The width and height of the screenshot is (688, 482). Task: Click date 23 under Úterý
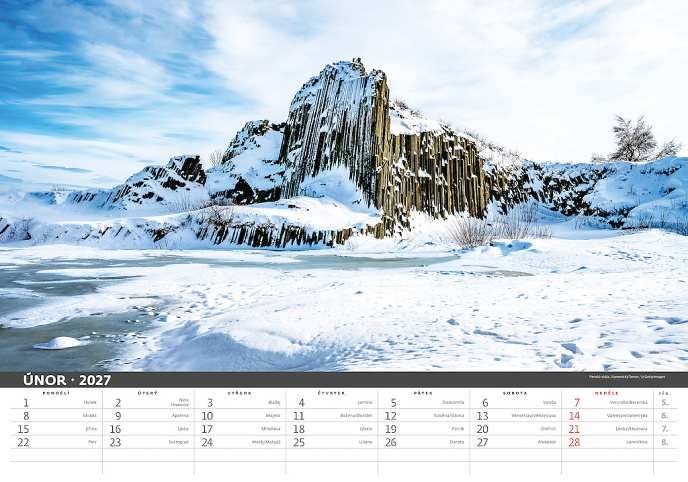[116, 442]
